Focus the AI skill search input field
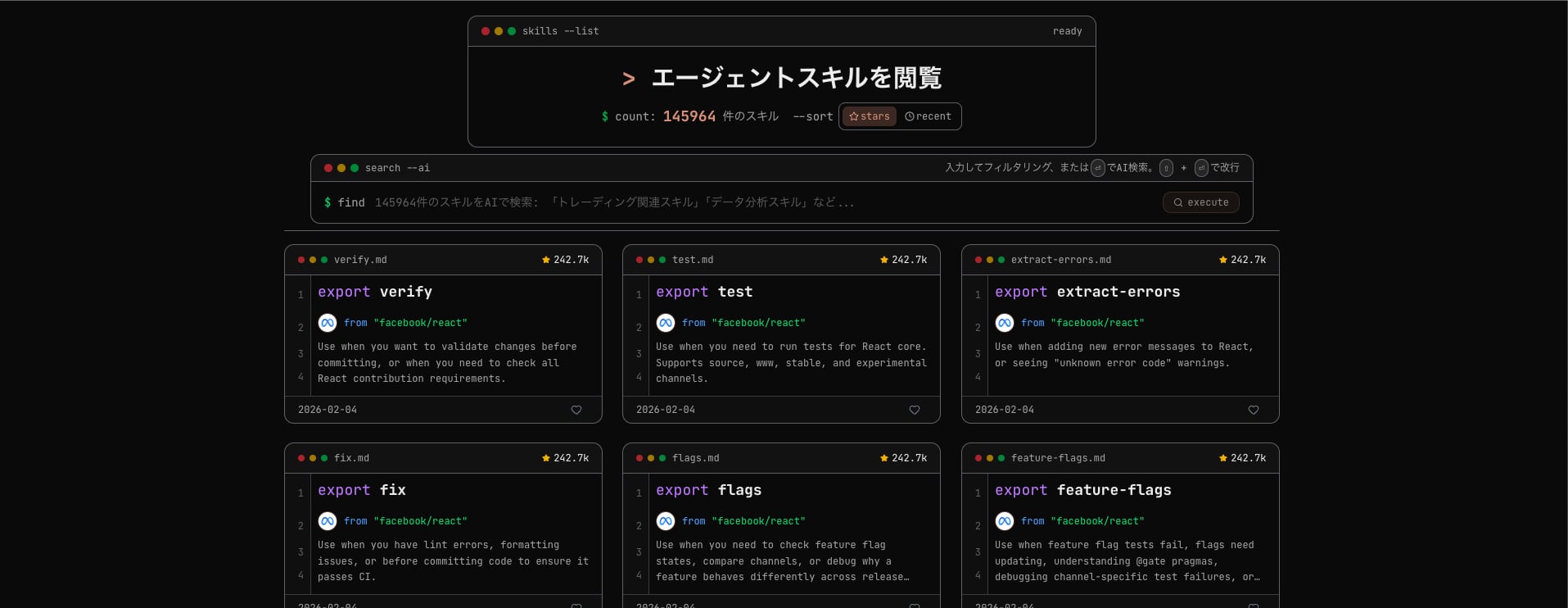The height and width of the screenshot is (608, 1568). (737, 202)
